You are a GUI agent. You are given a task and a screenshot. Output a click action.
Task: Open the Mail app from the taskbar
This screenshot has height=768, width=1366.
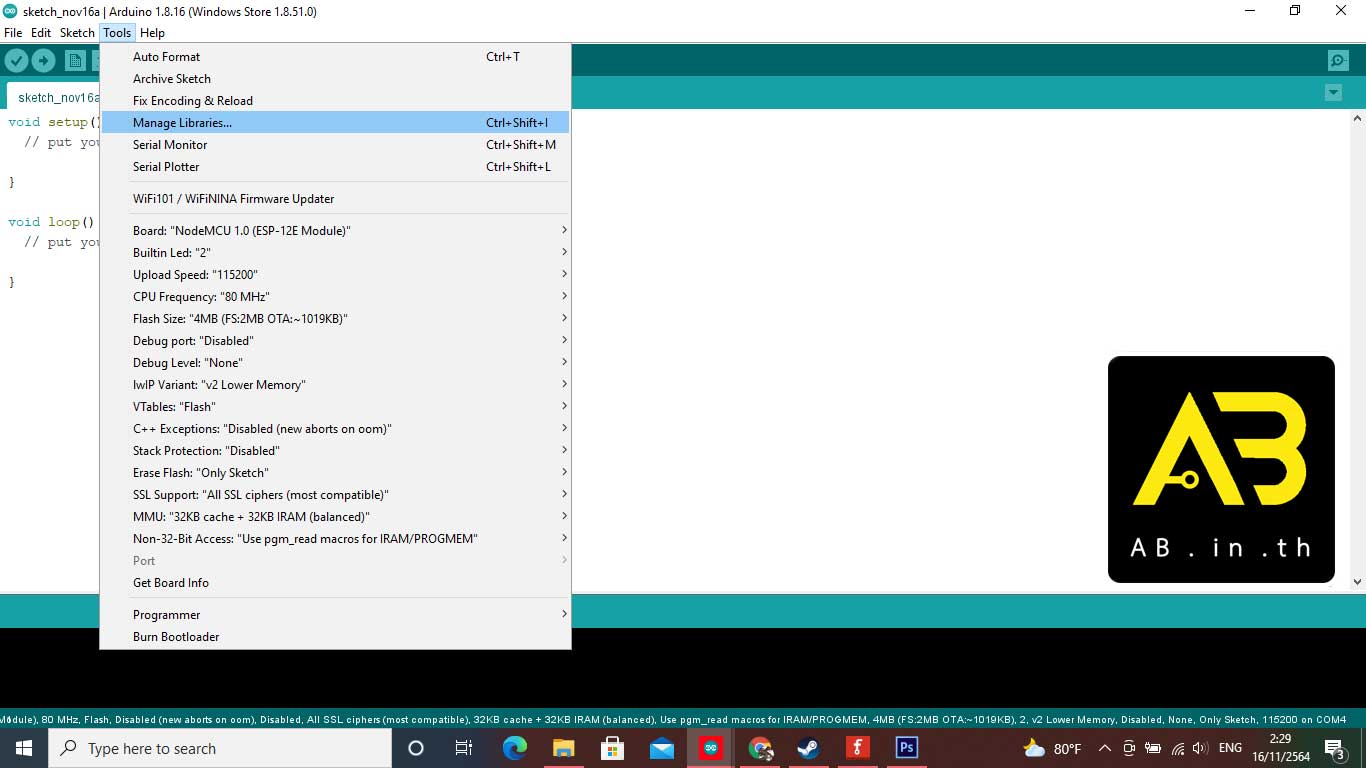click(x=661, y=748)
